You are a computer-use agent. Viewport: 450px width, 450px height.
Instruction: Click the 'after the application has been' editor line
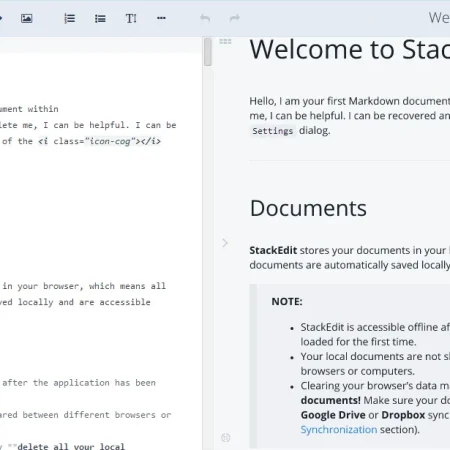78,383
